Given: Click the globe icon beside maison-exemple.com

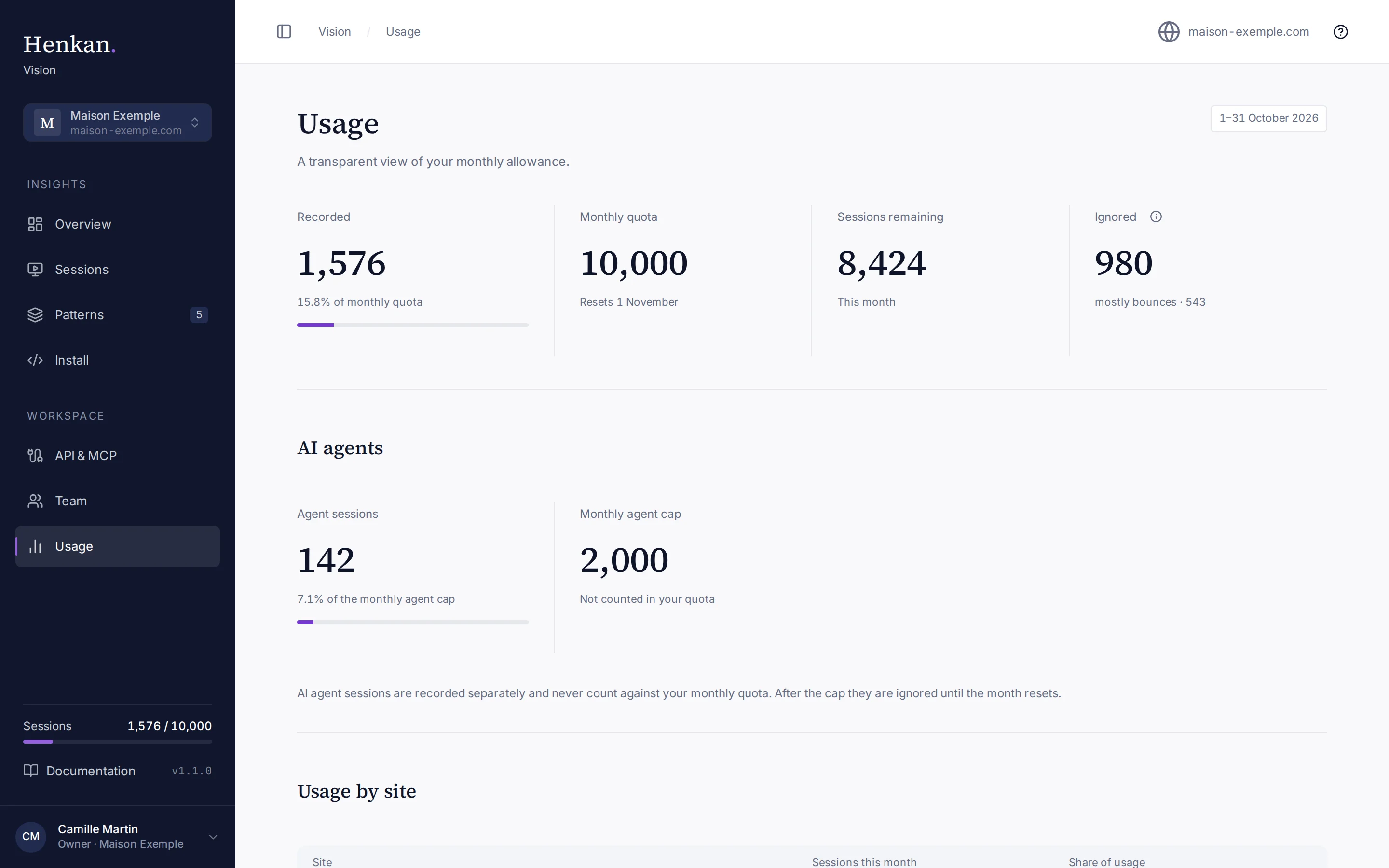Looking at the screenshot, I should [1169, 31].
